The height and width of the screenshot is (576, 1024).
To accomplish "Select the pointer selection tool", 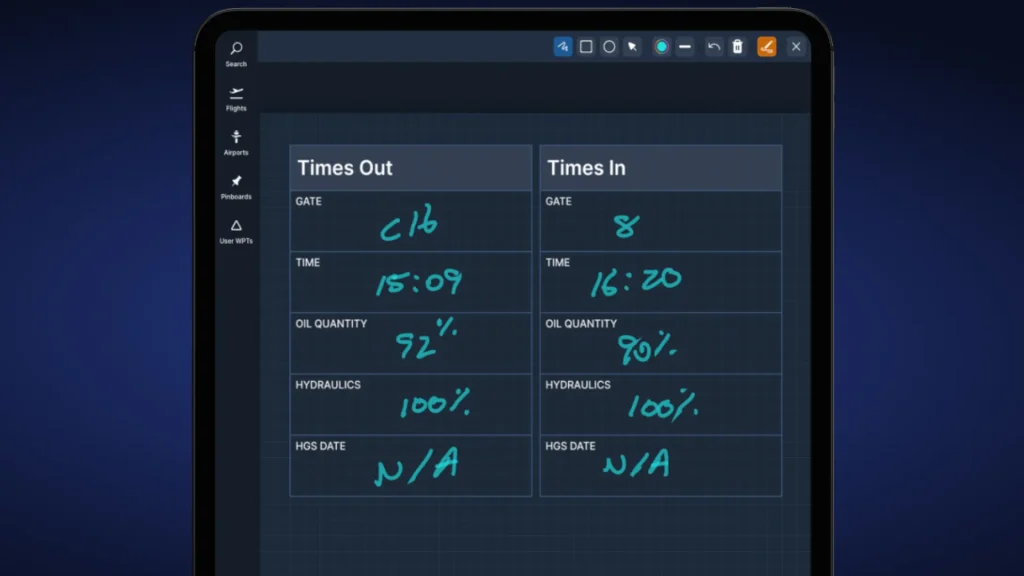I will click(632, 47).
